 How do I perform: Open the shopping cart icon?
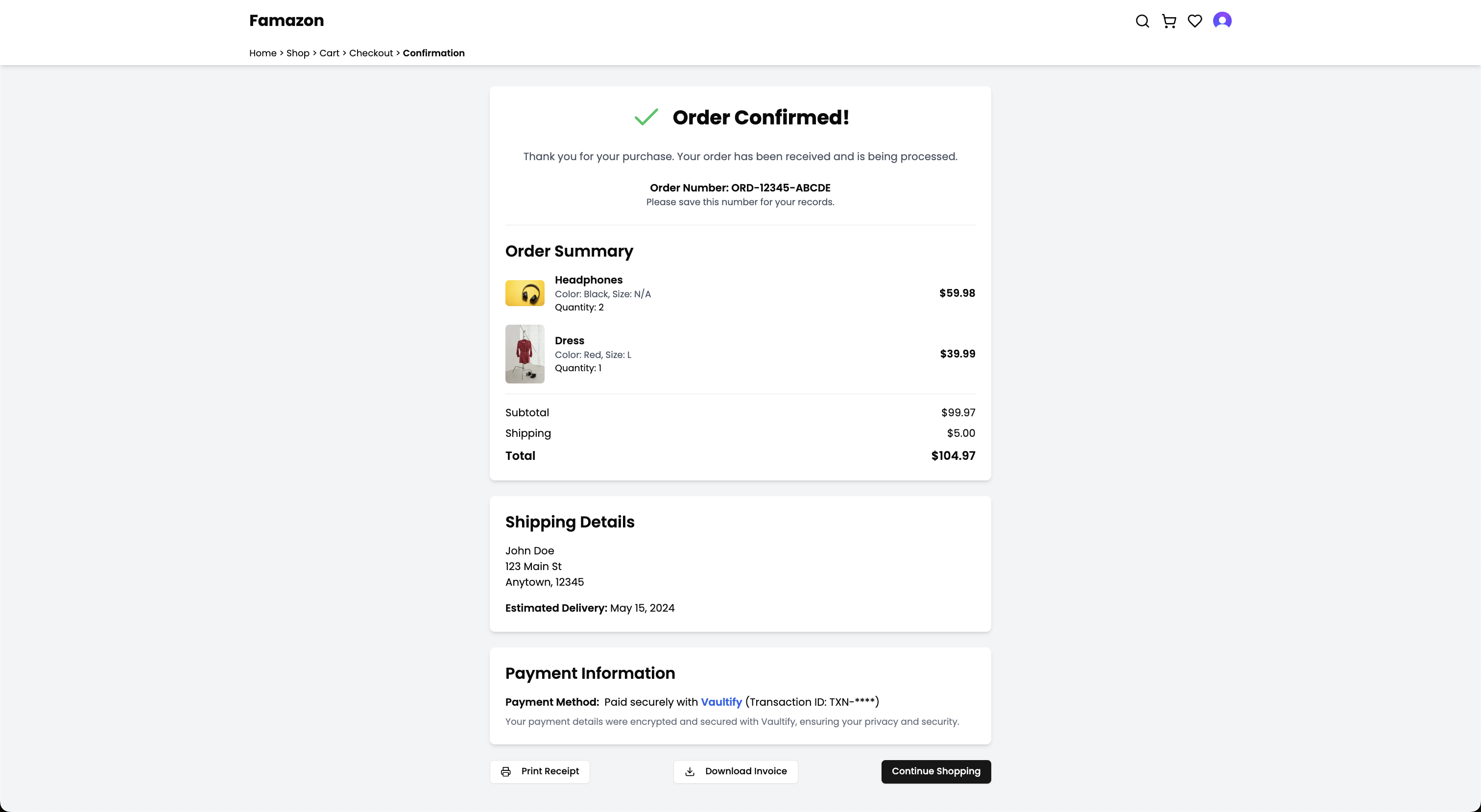coord(1169,21)
